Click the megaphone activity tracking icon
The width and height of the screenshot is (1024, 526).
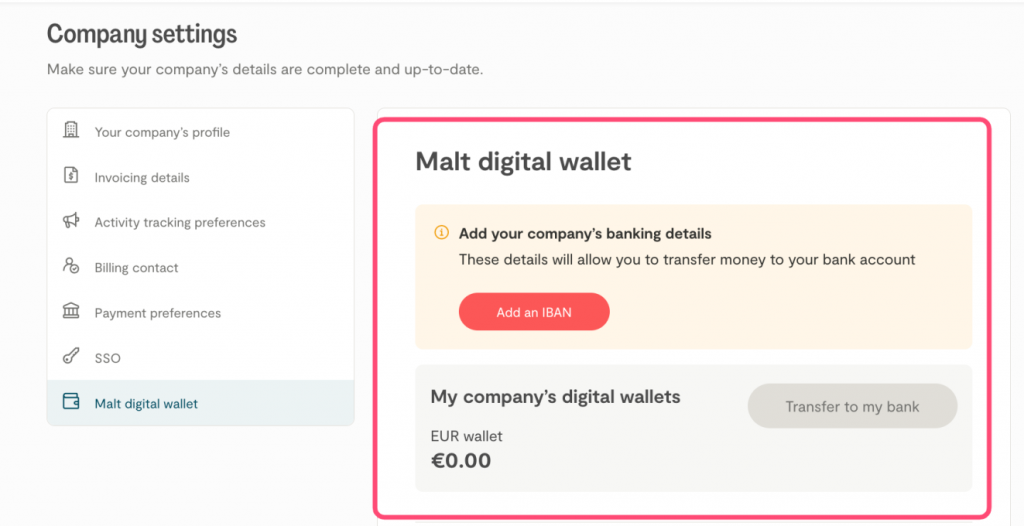pyautogui.click(x=71, y=221)
